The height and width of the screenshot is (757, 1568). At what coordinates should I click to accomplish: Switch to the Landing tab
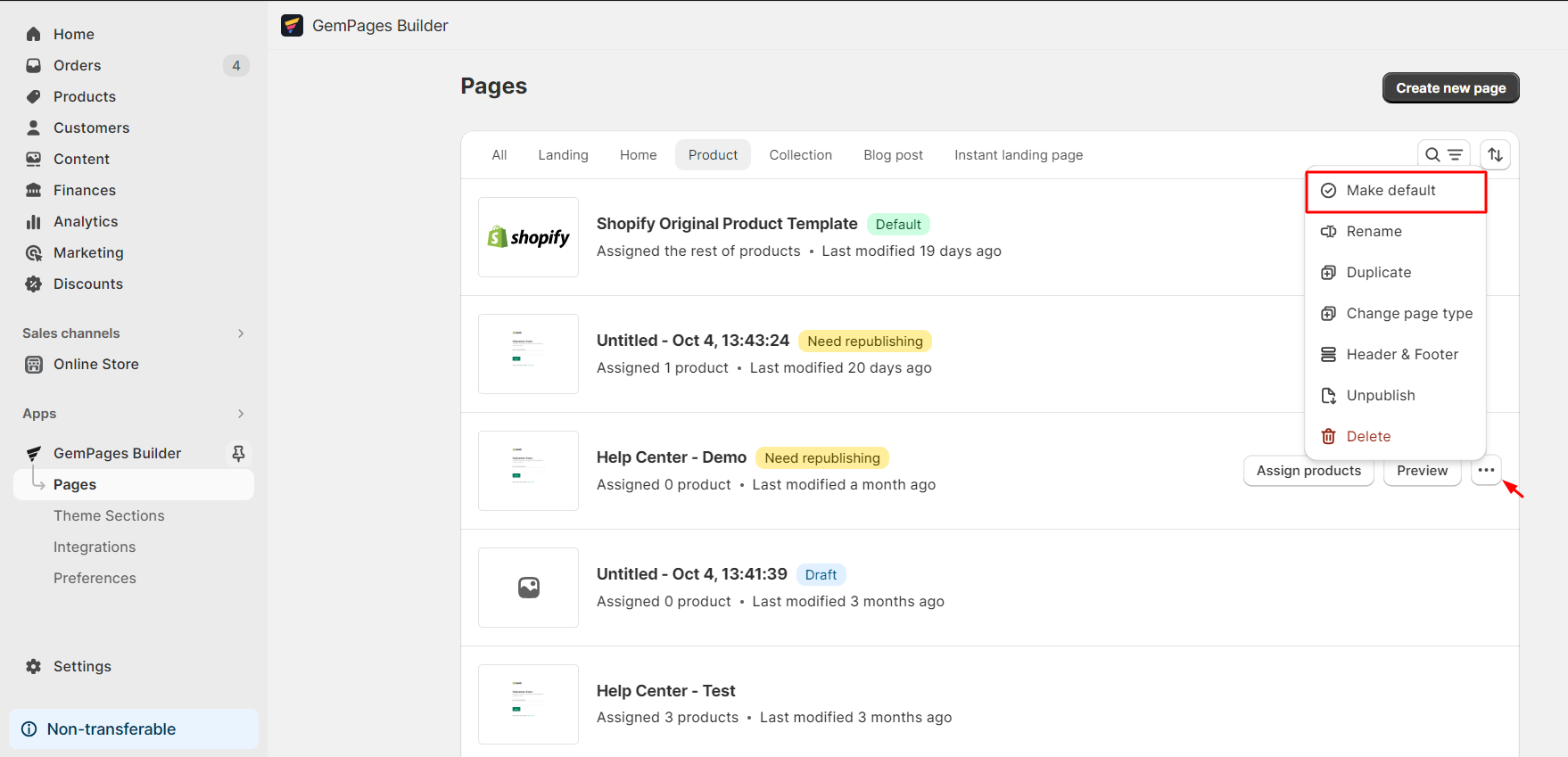click(563, 155)
